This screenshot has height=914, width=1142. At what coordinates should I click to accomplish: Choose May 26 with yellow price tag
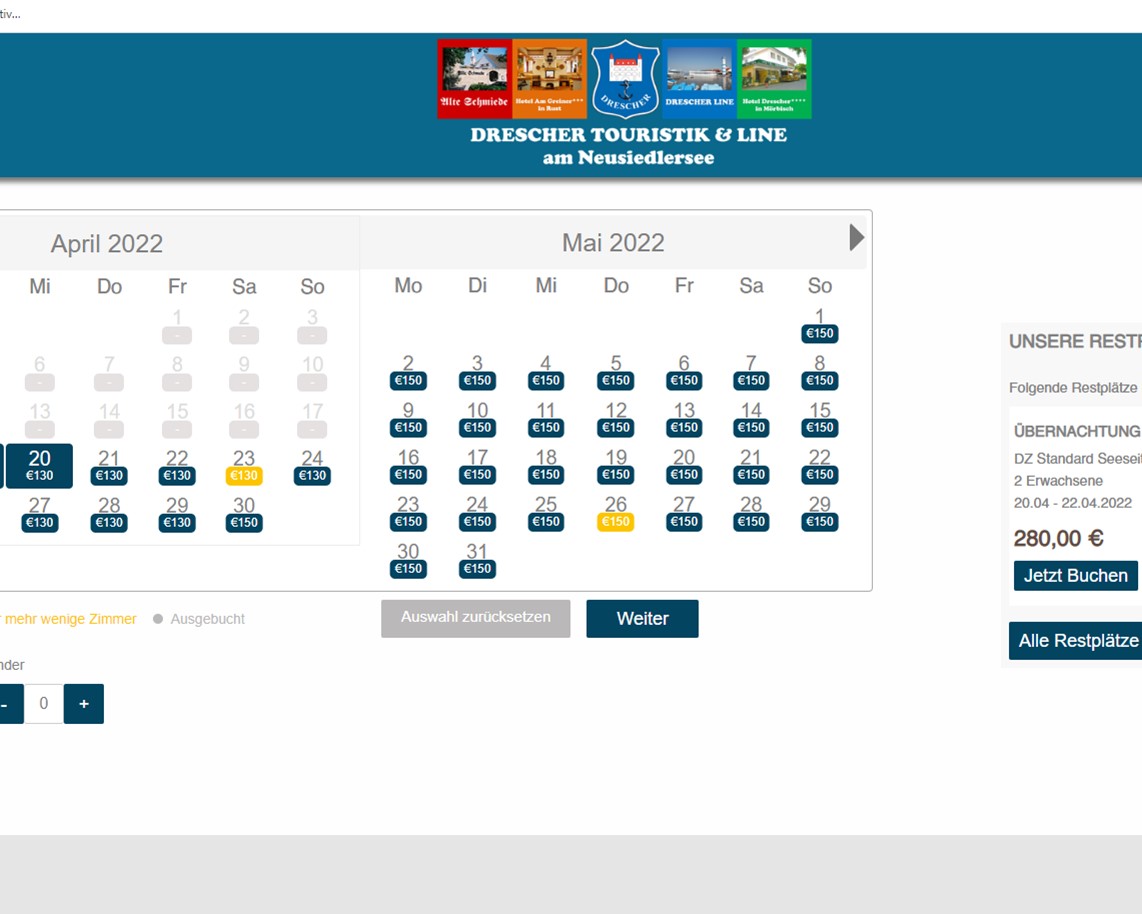click(x=616, y=512)
